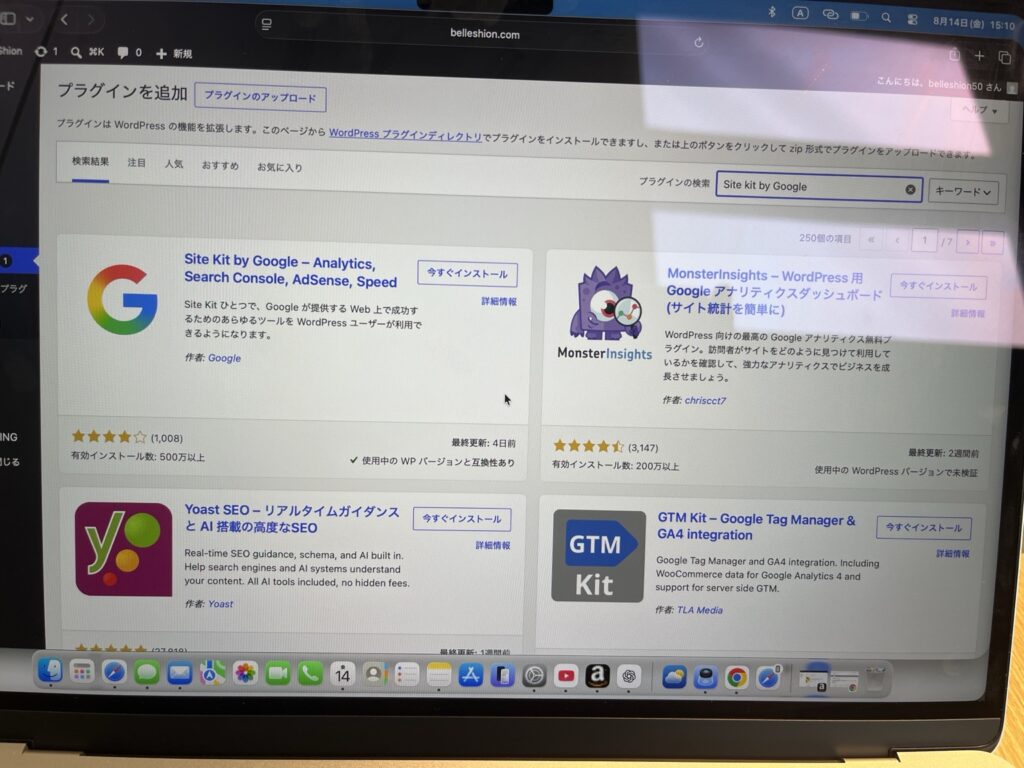Open a new browser tab with plus icon

(x=979, y=56)
